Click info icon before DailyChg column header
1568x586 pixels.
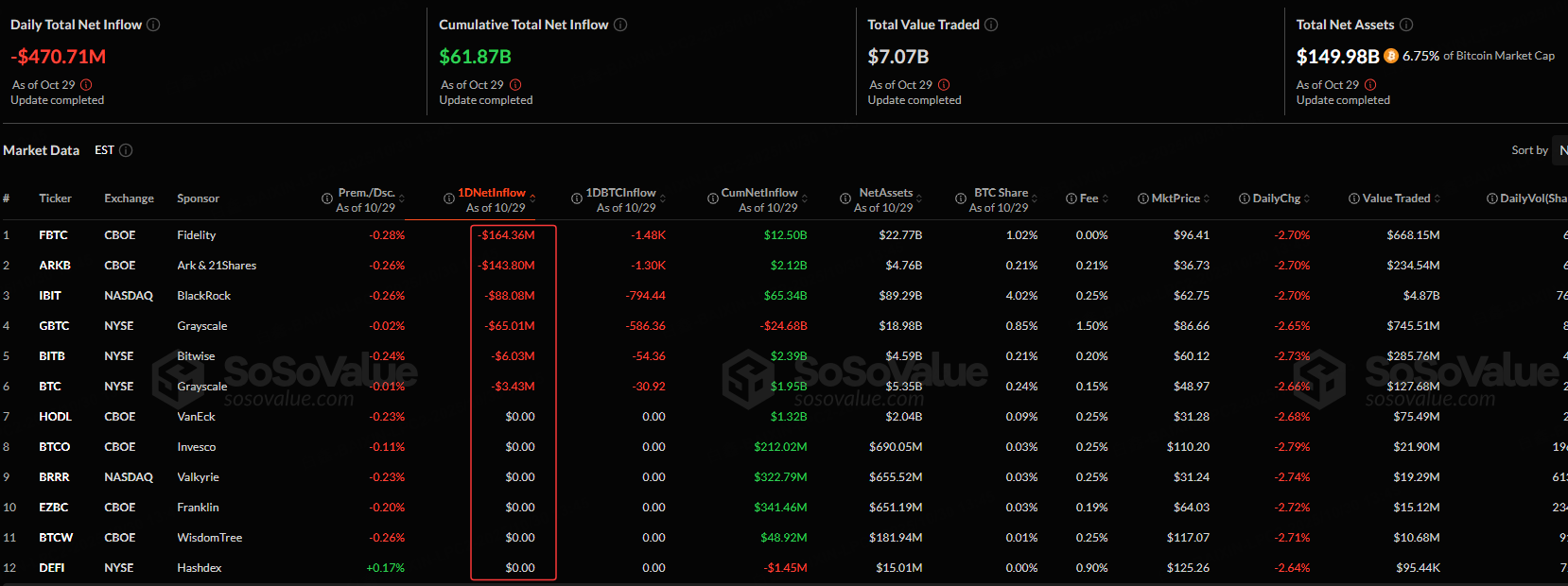[x=1245, y=198]
